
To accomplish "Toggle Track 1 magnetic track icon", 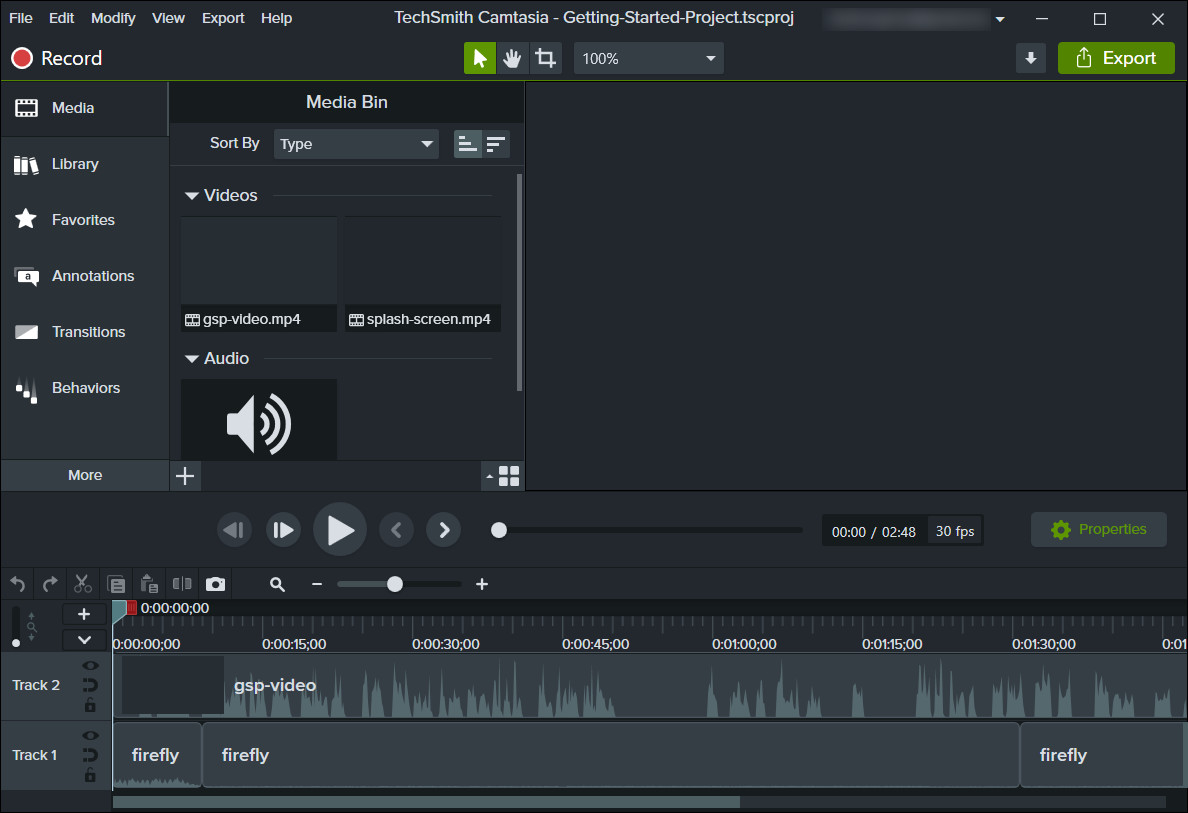I will tap(90, 755).
